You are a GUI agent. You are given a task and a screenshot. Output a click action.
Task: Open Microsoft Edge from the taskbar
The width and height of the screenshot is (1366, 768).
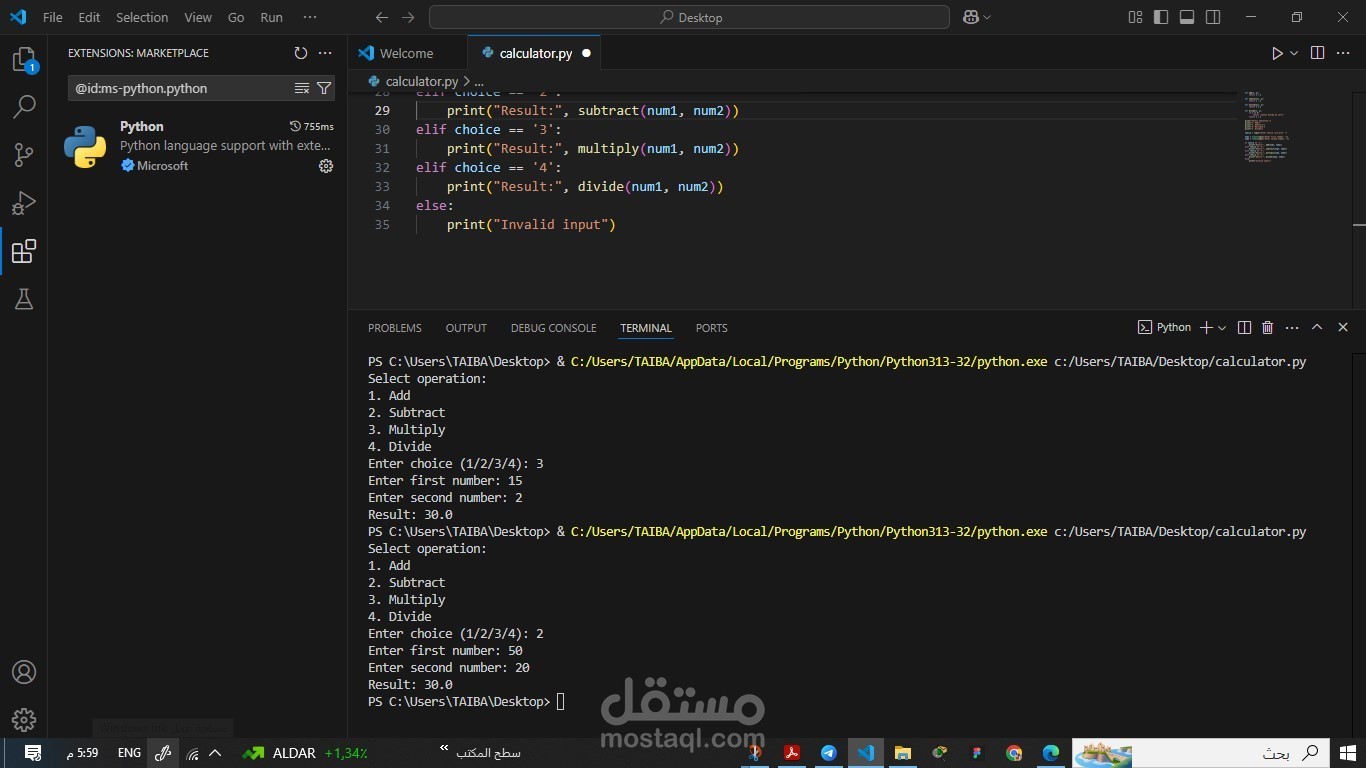[1051, 753]
